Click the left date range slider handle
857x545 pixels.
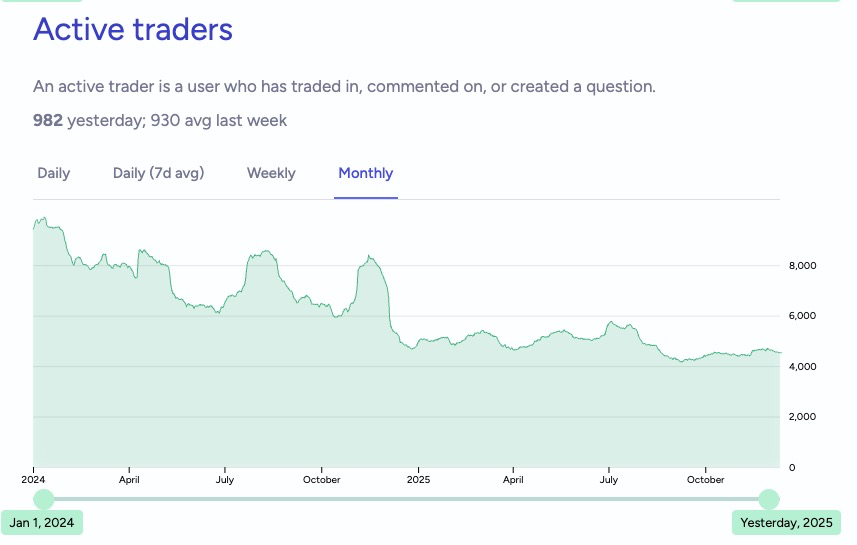[43, 499]
